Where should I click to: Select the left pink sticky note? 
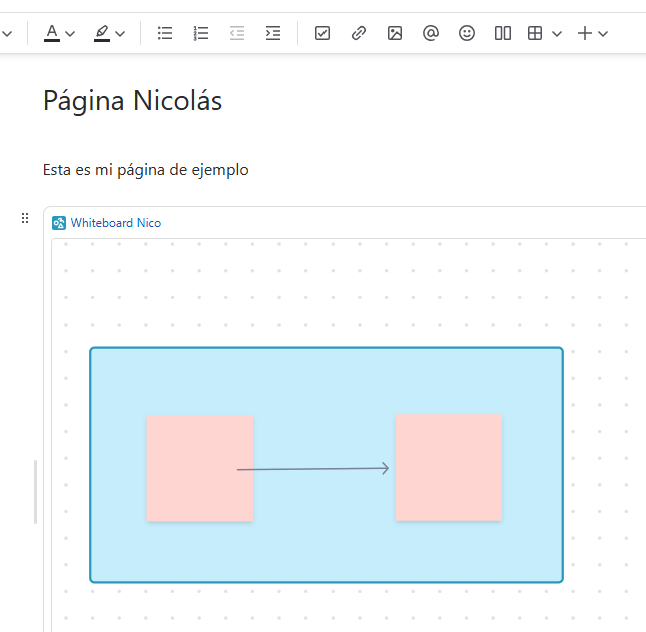200,468
